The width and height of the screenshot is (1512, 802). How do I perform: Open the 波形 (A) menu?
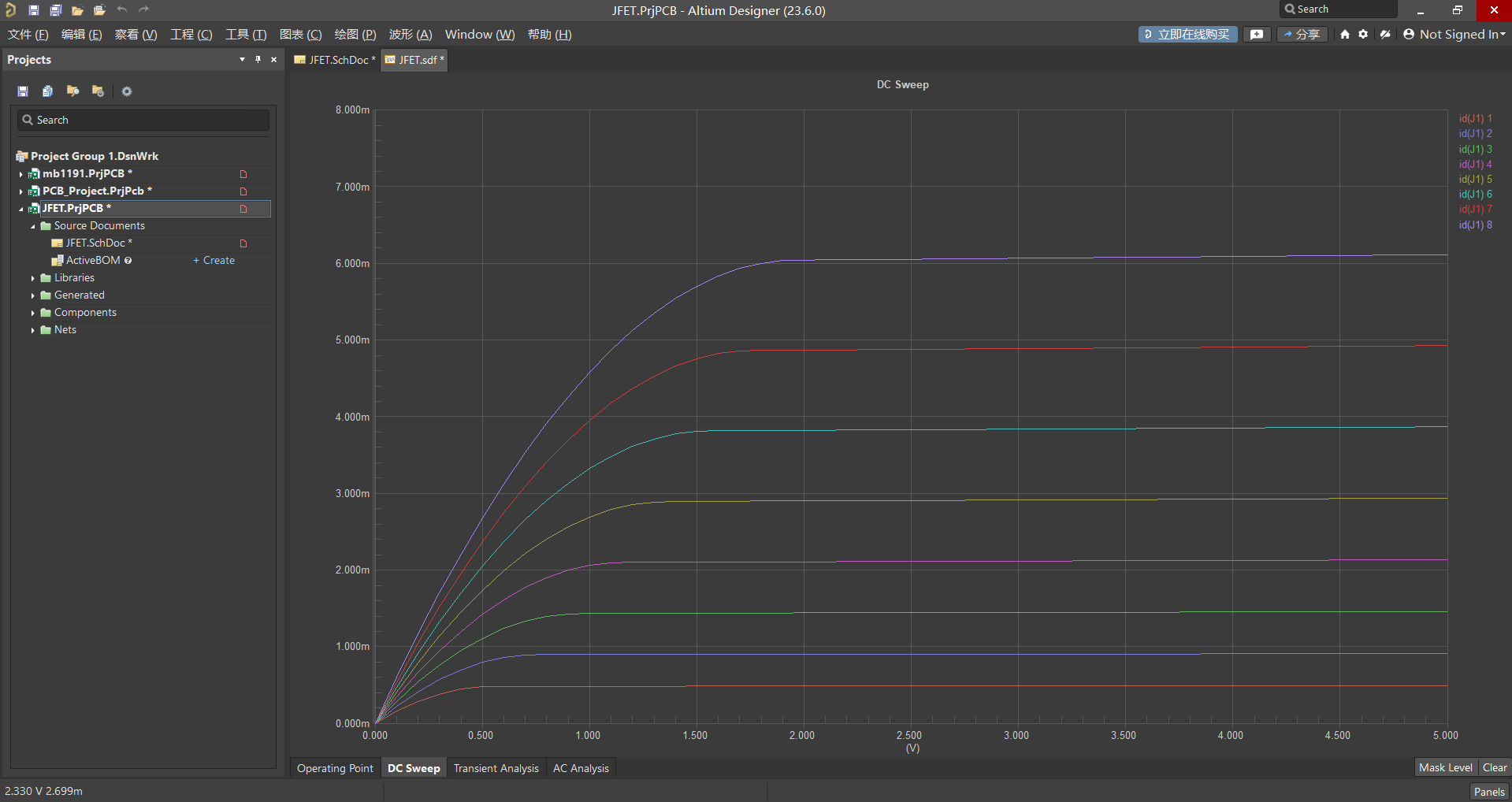tap(410, 35)
